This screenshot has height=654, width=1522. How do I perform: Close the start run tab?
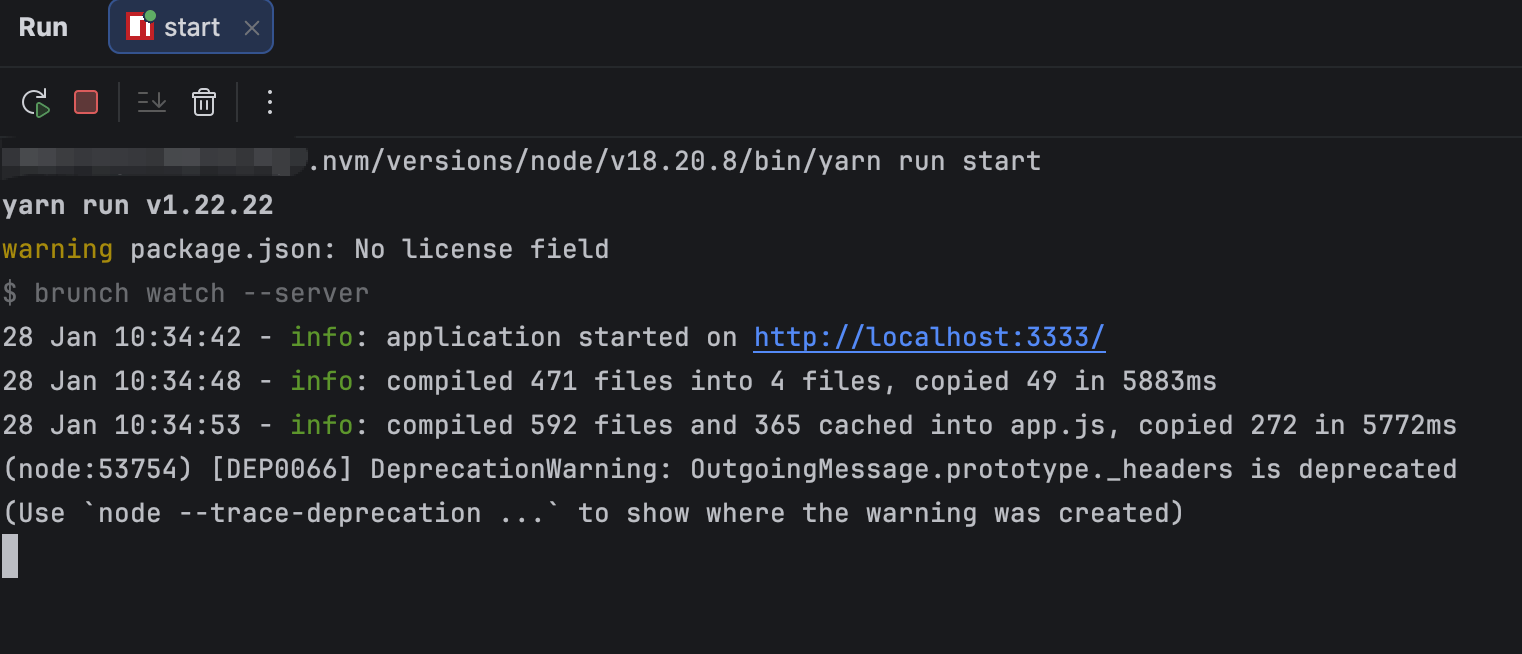click(x=252, y=28)
